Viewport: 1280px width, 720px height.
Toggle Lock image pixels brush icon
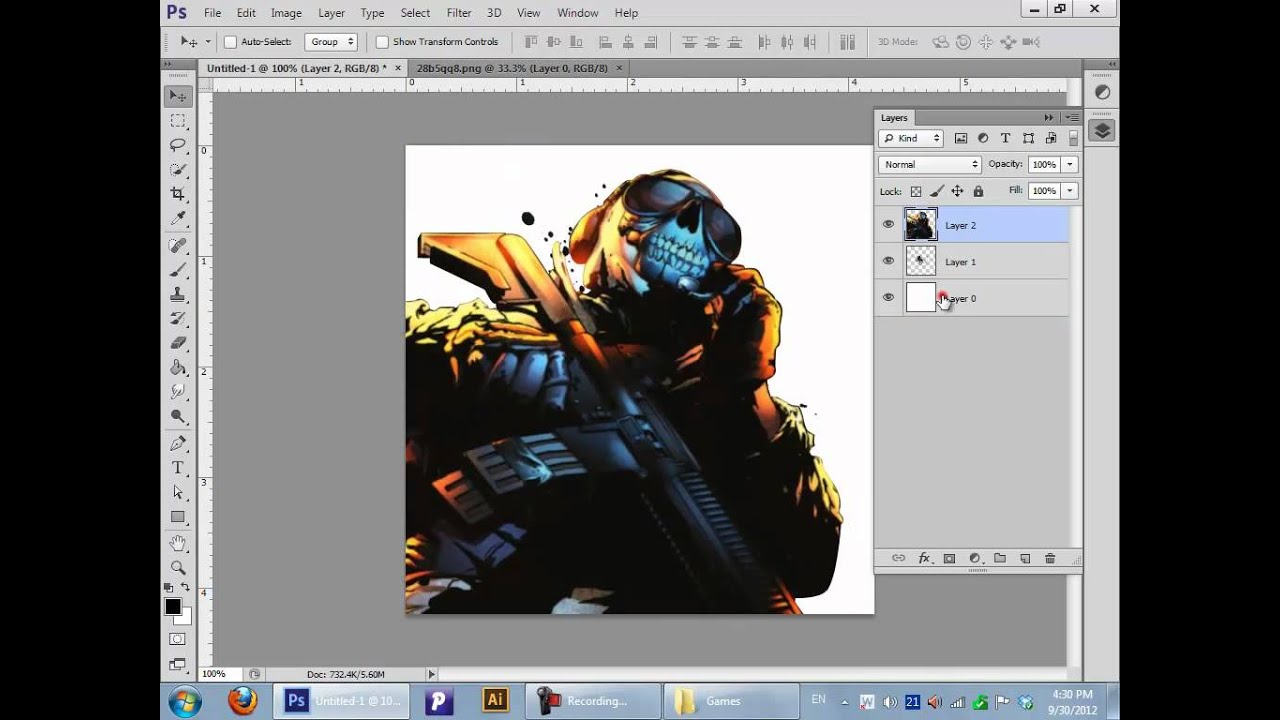(x=937, y=191)
